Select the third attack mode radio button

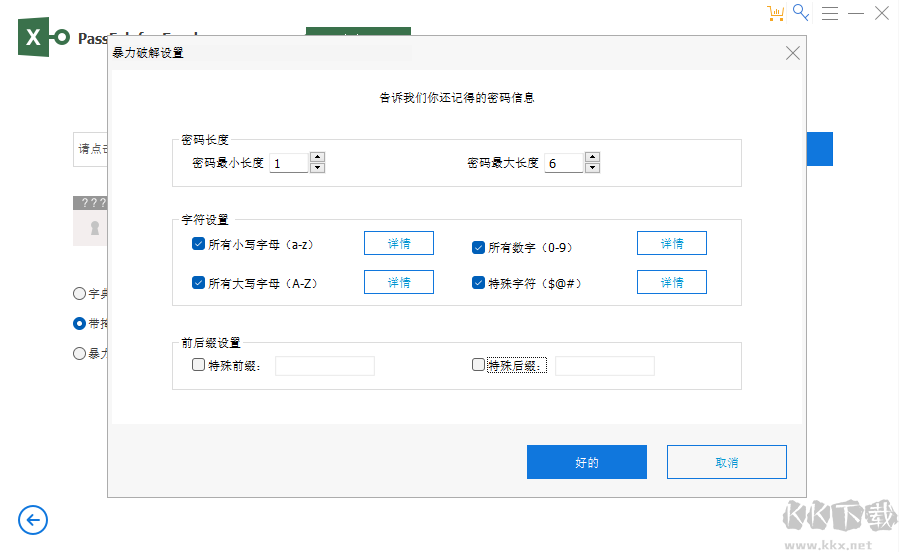(79, 353)
